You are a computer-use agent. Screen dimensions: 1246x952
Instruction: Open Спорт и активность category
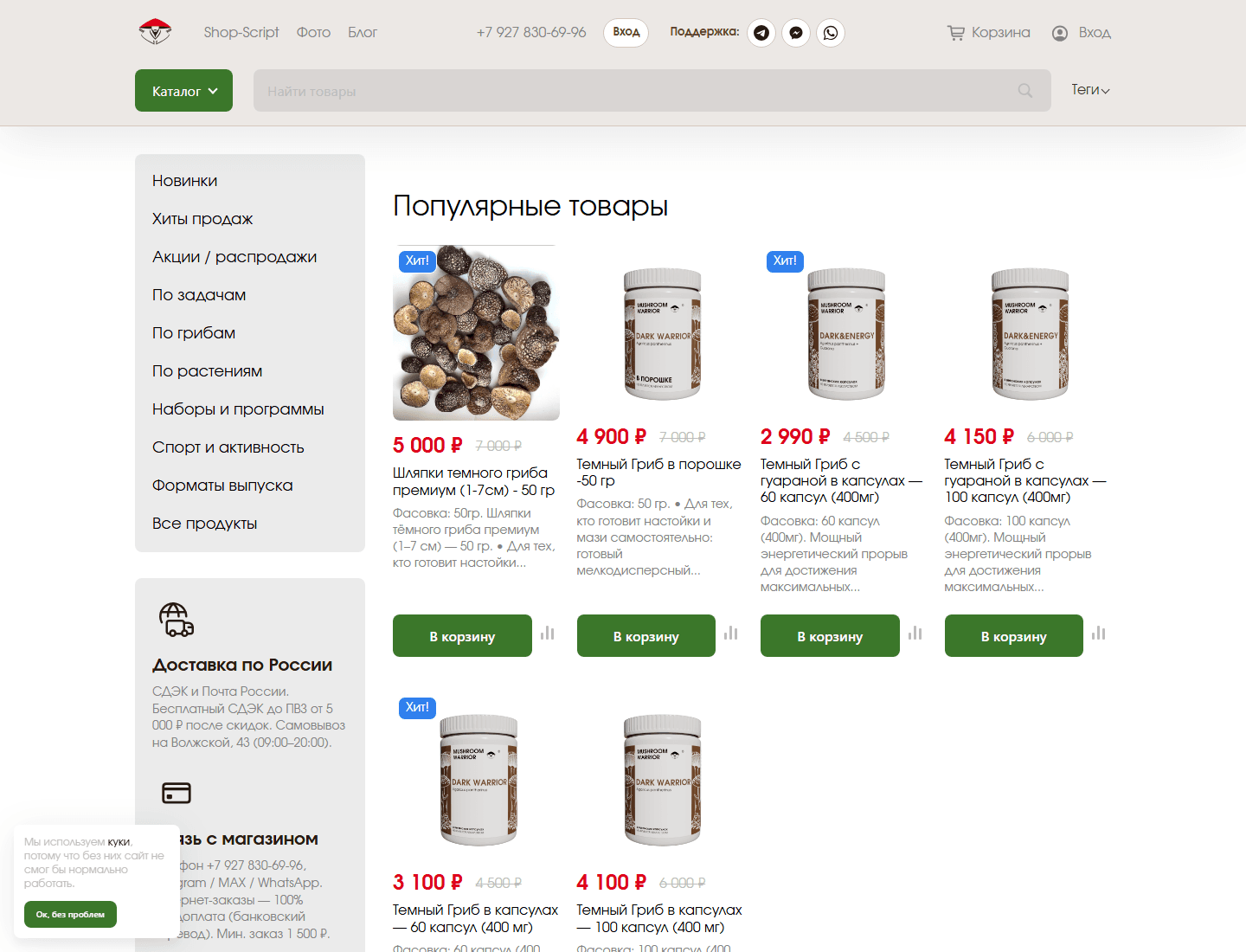coord(228,447)
